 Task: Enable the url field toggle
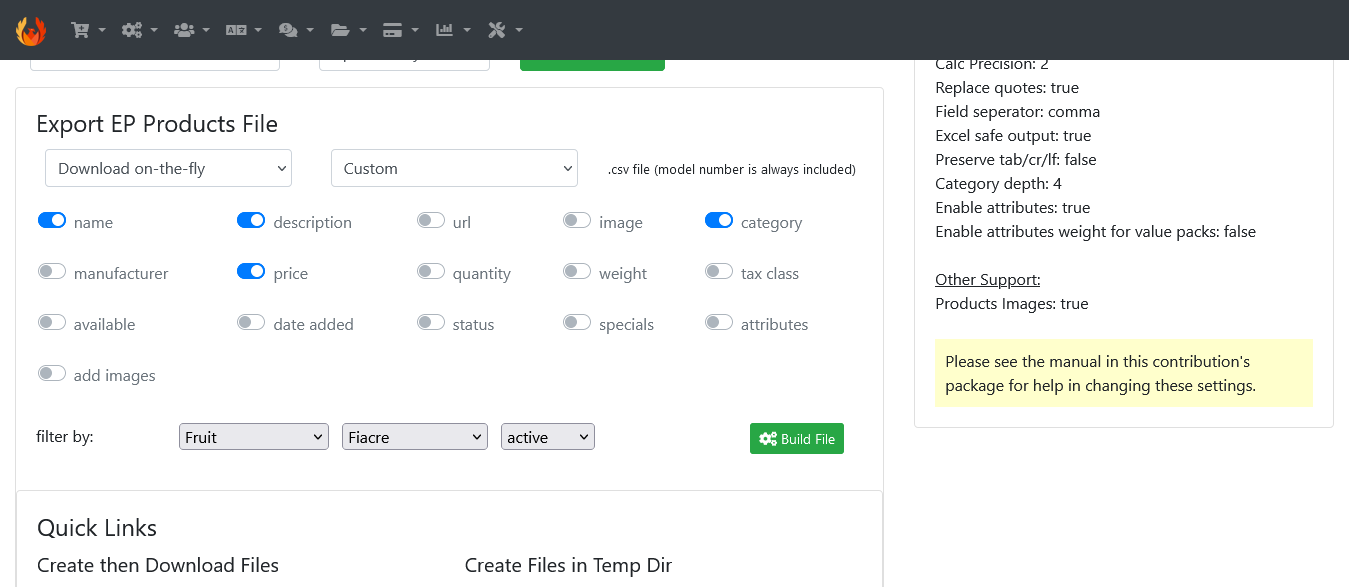pos(431,220)
